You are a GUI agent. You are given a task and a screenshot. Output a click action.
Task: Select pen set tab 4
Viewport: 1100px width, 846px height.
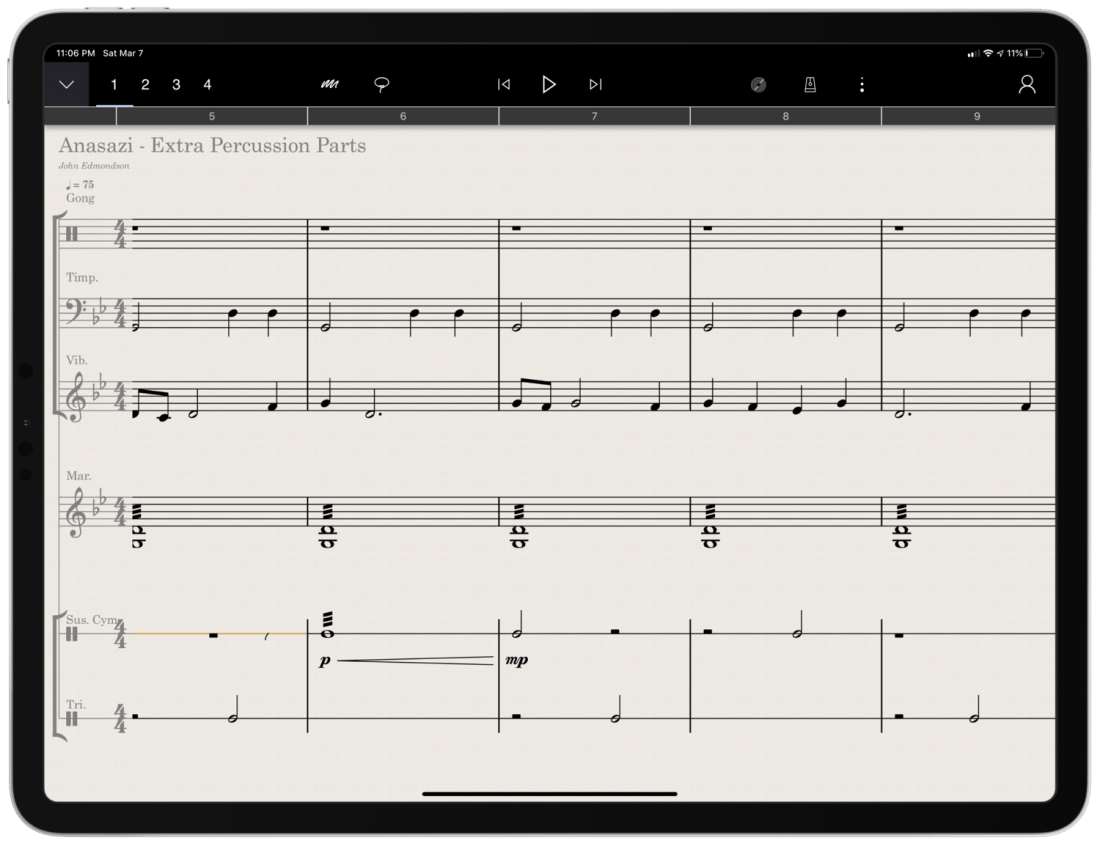click(x=207, y=85)
